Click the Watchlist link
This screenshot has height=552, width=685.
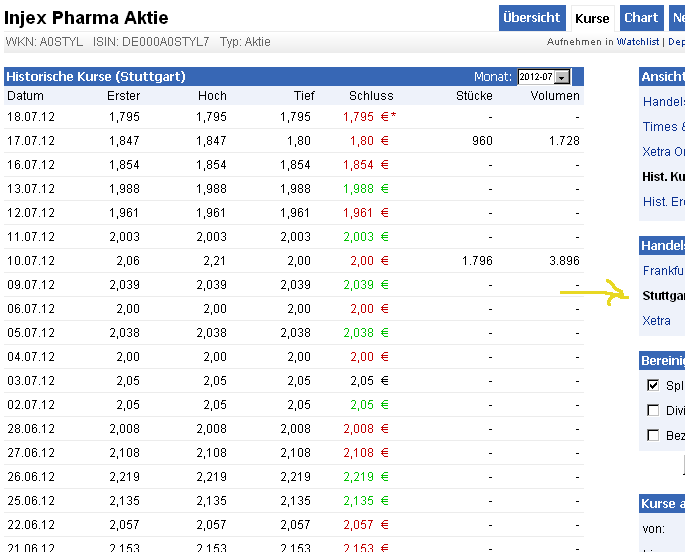coord(638,41)
